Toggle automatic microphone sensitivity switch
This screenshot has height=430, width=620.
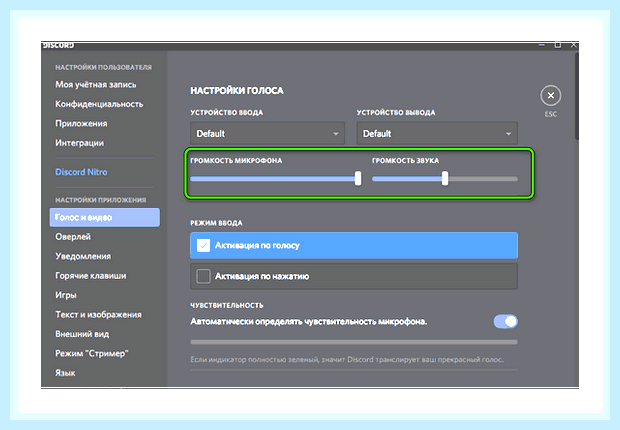coord(505,321)
